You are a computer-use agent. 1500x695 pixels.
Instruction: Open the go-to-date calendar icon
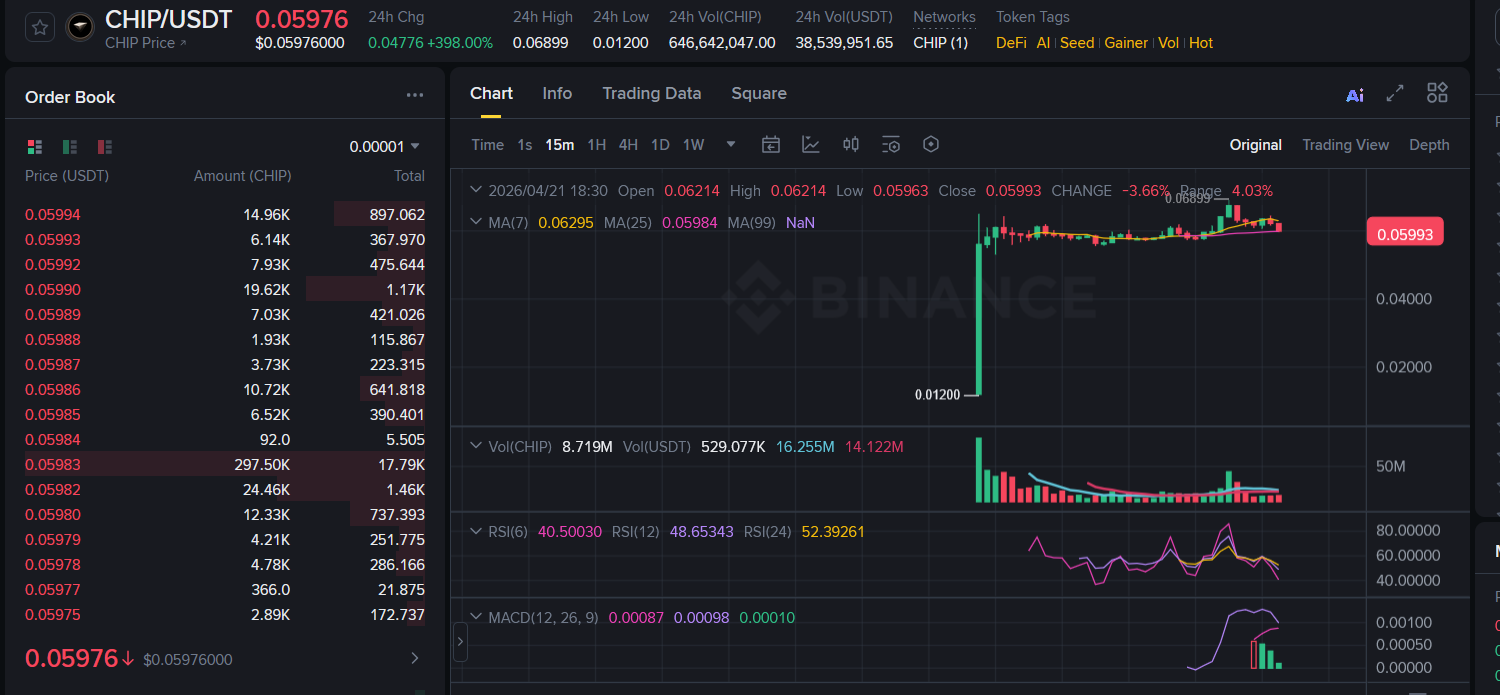pyautogui.click(x=771, y=144)
